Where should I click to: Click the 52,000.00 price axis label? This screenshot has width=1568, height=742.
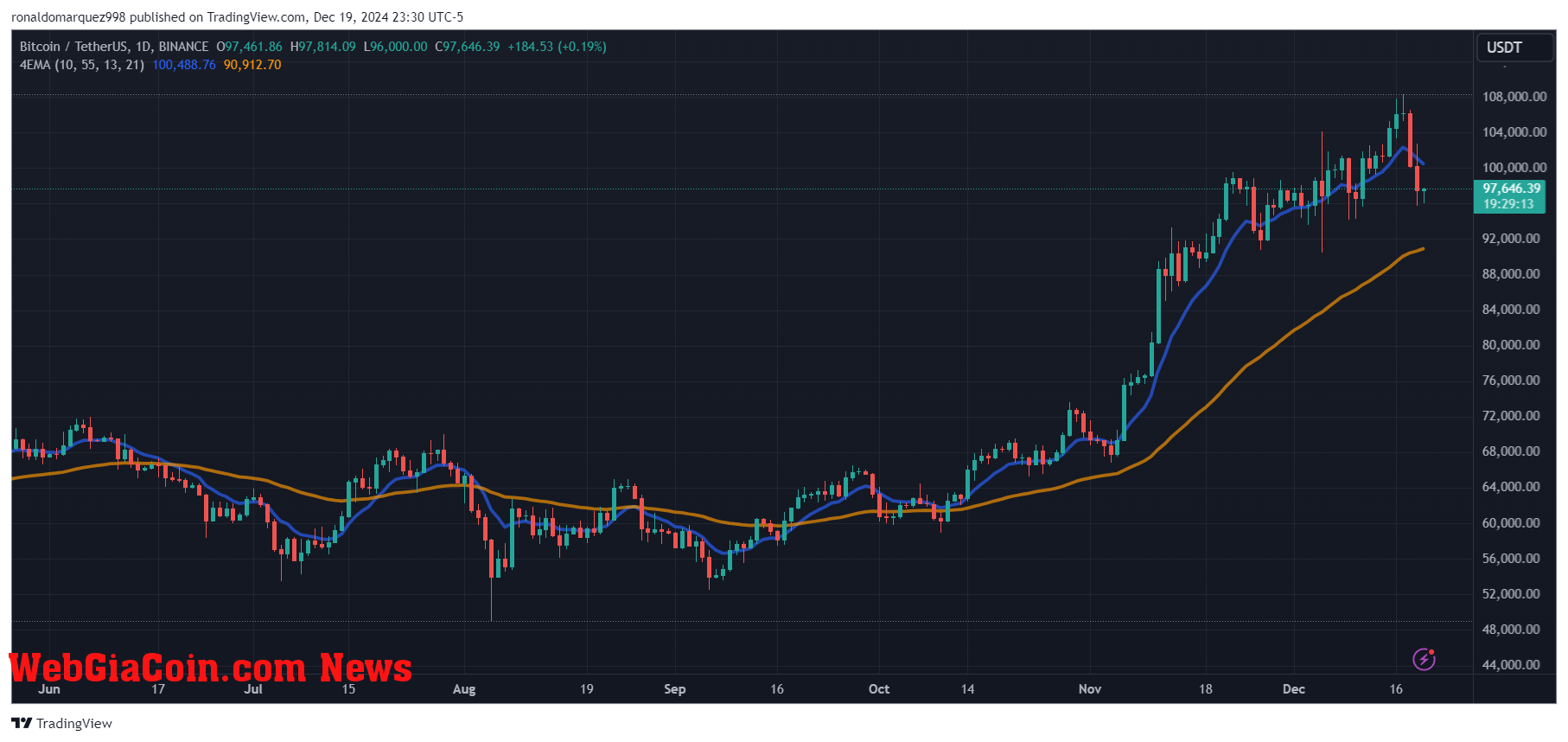point(1511,594)
